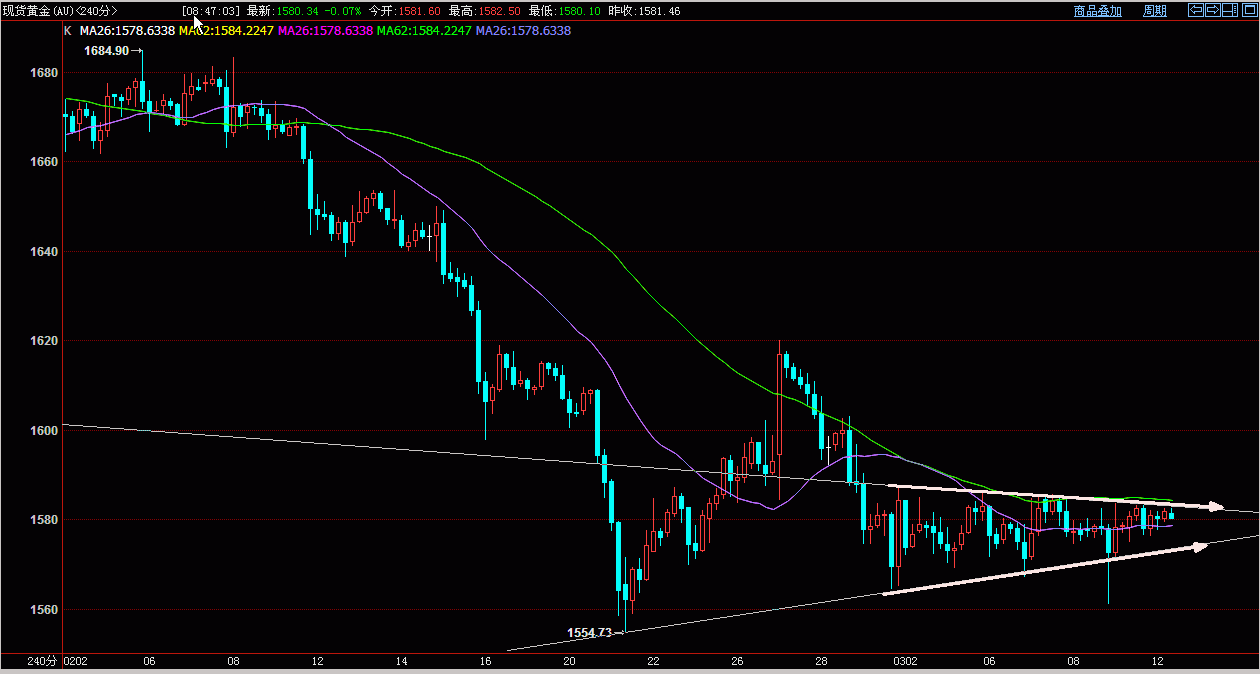Click the [08:47:03] timestamp
This screenshot has height=674, width=1260.
coord(212,11)
